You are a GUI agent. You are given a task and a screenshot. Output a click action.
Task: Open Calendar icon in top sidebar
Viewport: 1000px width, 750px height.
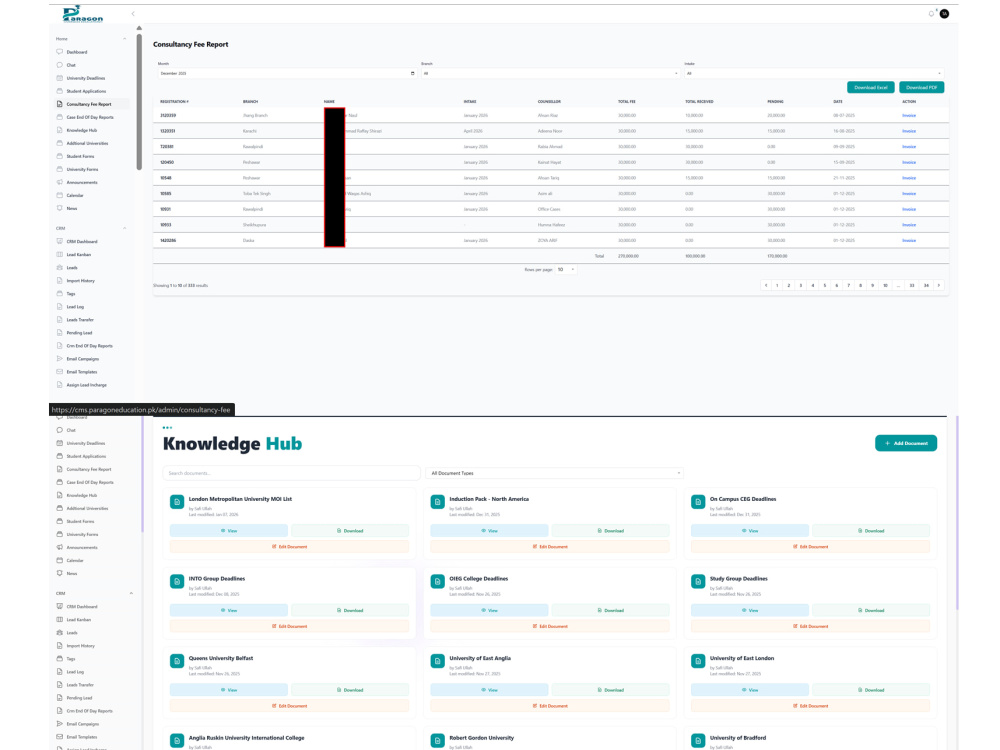tap(59, 195)
